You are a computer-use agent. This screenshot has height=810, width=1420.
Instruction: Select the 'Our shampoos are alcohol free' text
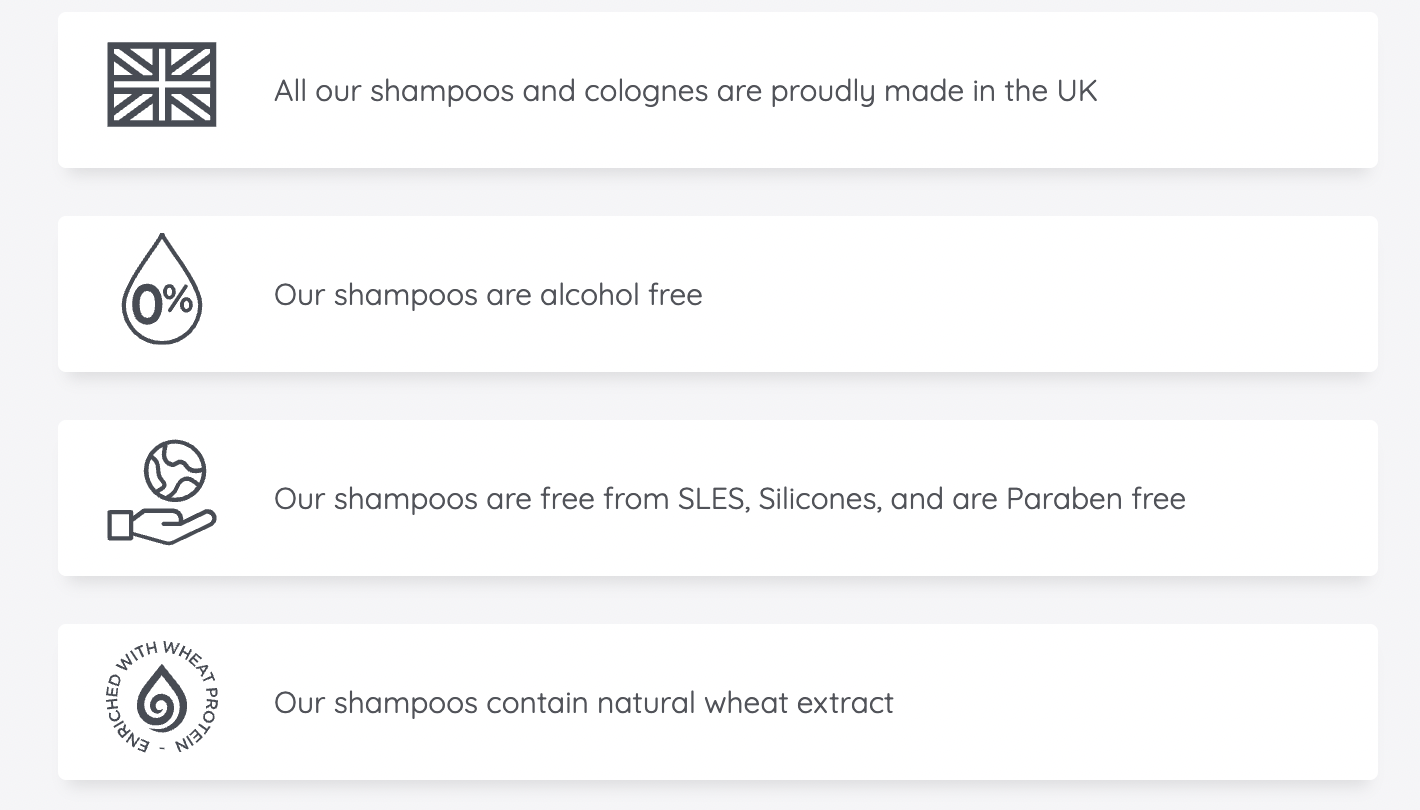coord(488,295)
